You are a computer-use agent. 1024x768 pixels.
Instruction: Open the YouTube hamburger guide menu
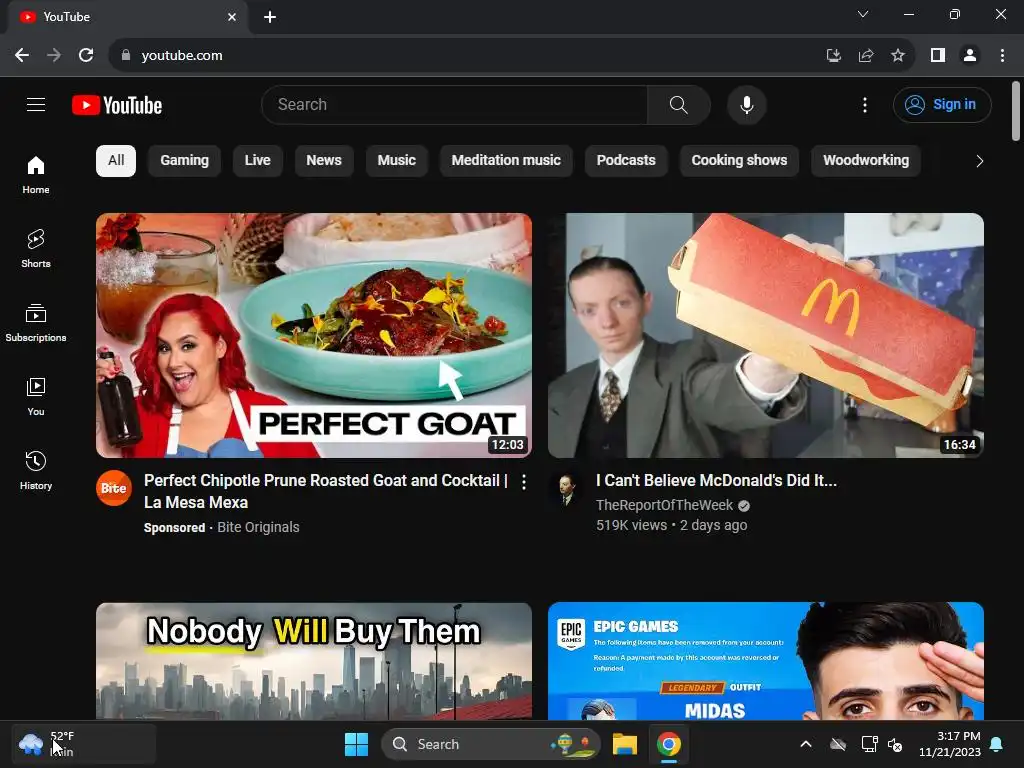36,104
